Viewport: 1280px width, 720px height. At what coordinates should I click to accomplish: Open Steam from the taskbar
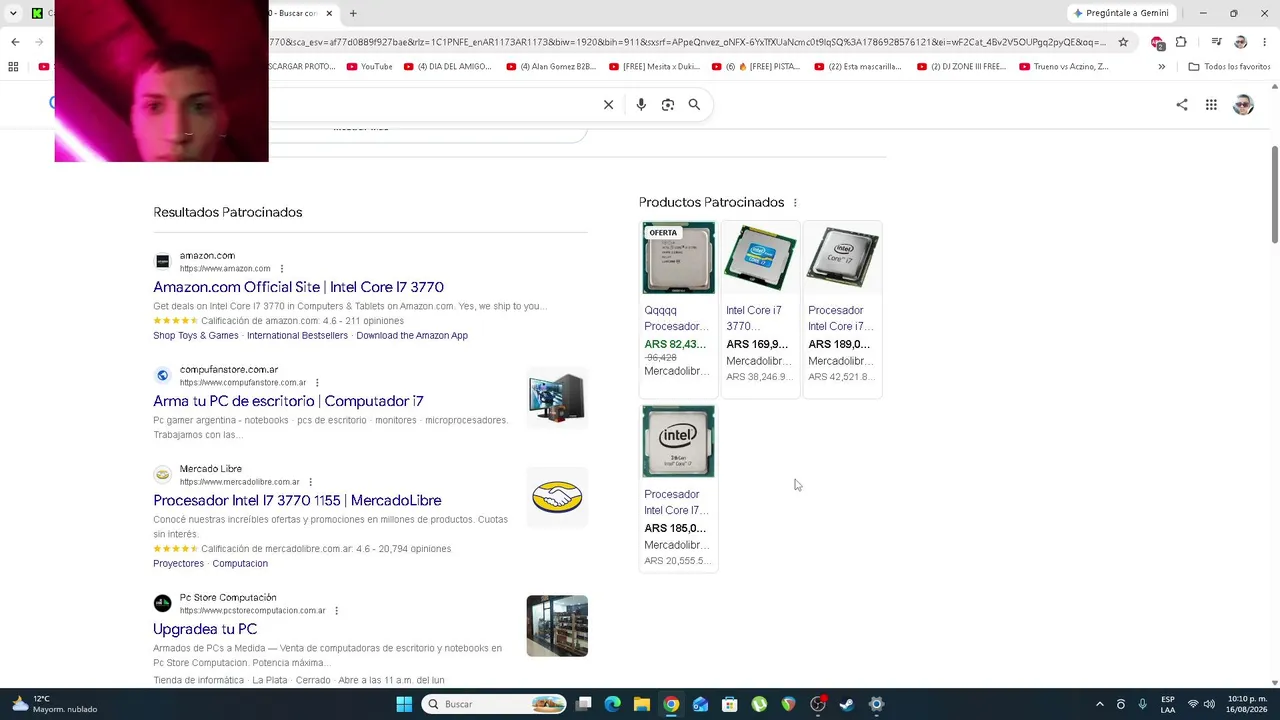pos(847,704)
